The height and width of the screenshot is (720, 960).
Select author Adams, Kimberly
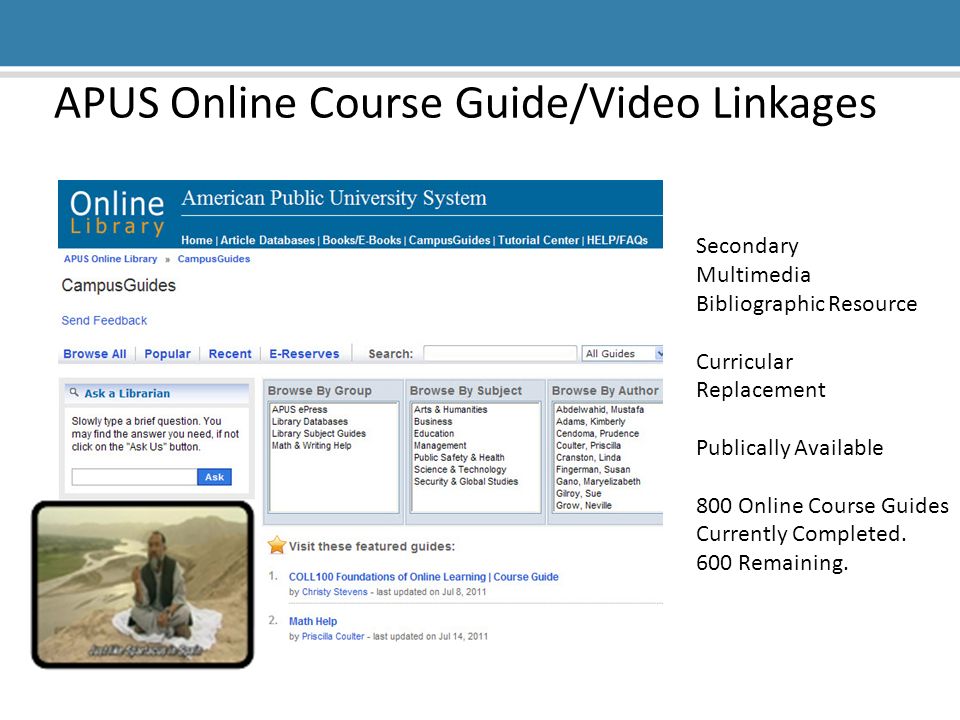pyautogui.click(x=591, y=422)
